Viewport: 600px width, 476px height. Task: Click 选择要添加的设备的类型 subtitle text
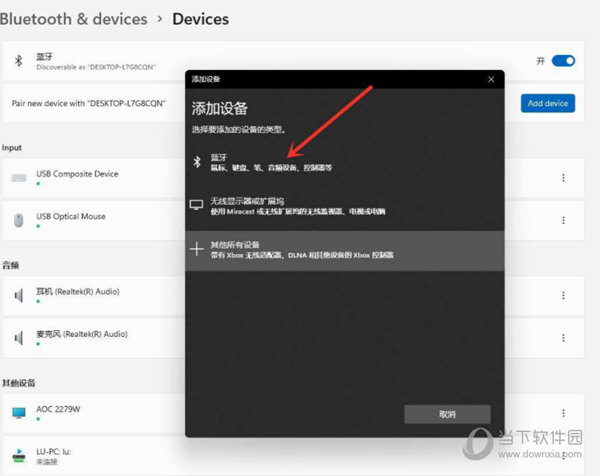point(239,130)
